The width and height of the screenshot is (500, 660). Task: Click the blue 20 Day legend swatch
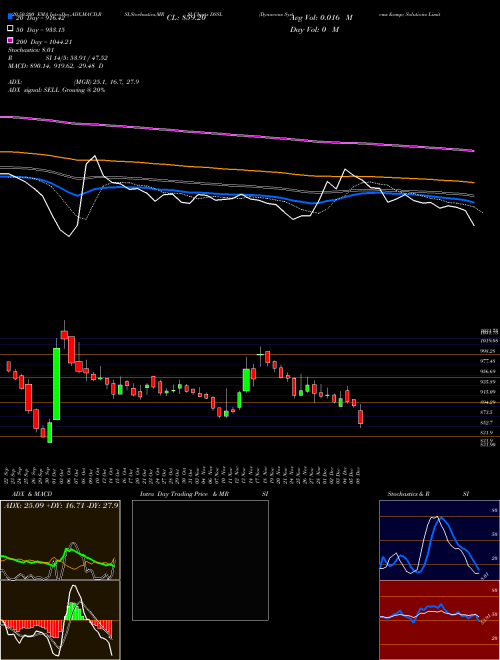[10, 16]
